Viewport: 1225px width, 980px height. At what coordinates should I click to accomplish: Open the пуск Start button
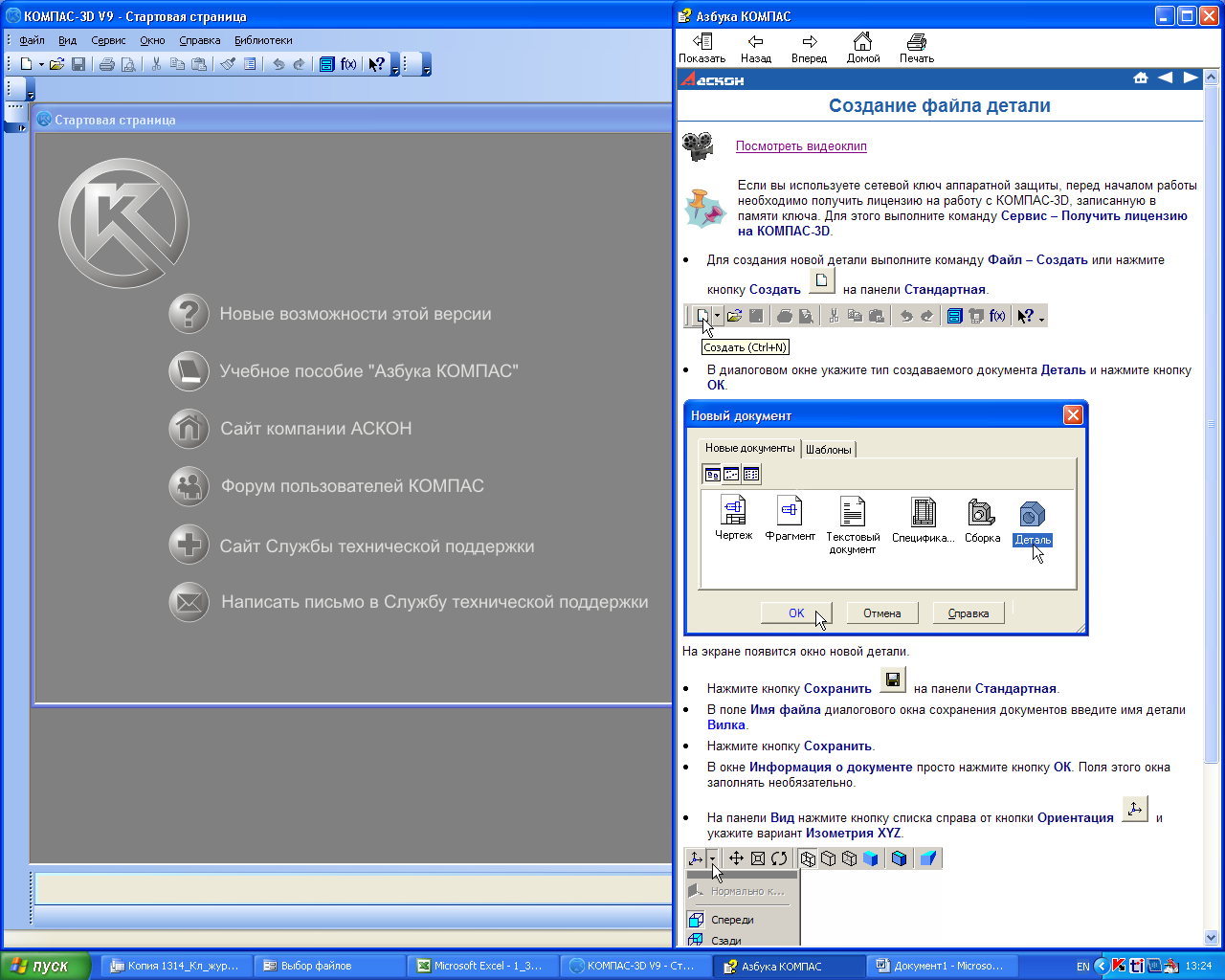[45, 966]
